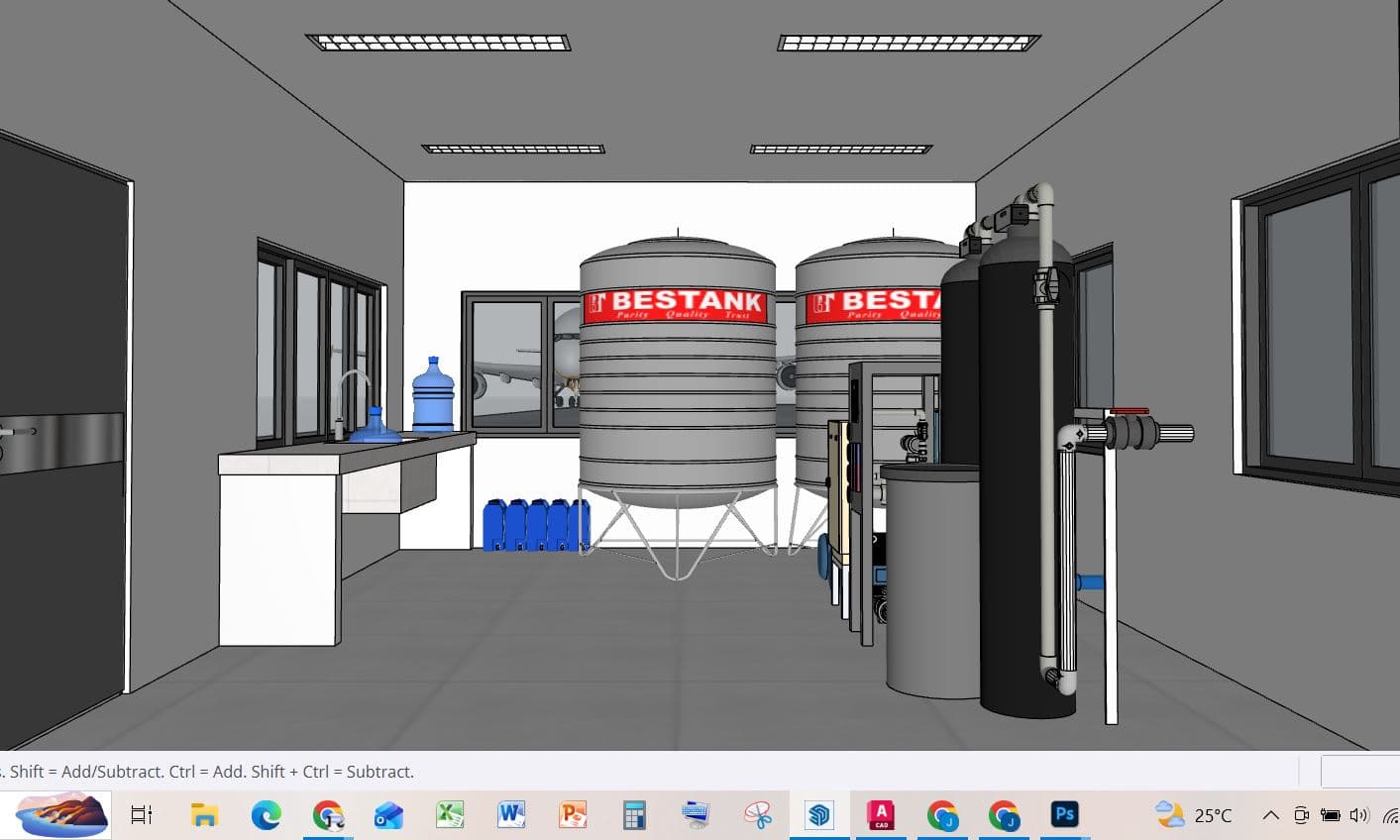Open the weather widget showing 25°C

tap(1194, 815)
